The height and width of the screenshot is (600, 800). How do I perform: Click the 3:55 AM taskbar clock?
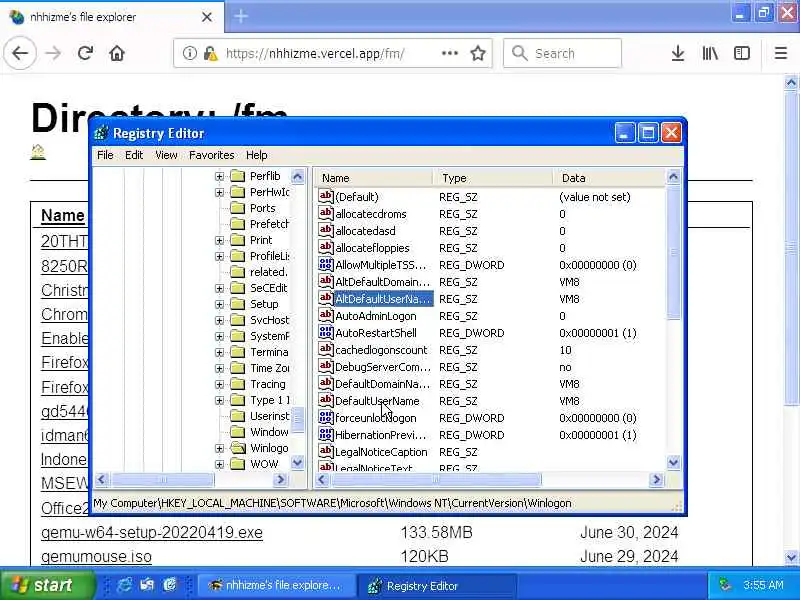[x=762, y=585]
